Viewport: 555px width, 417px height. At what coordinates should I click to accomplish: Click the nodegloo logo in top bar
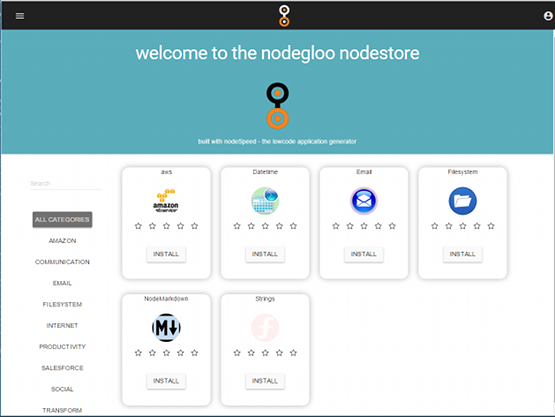[284, 16]
